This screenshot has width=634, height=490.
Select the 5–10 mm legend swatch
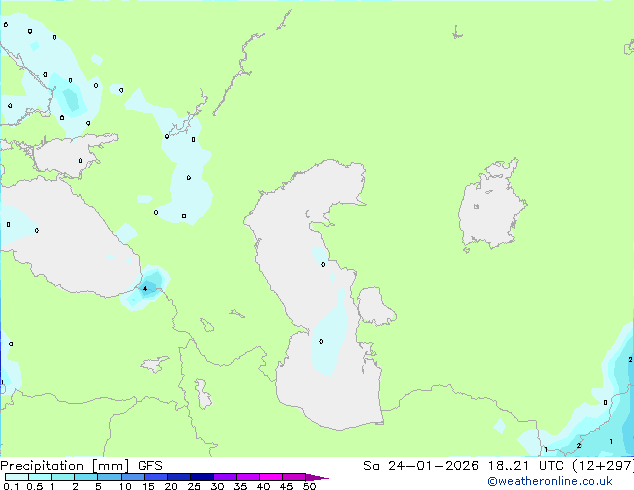tap(109, 477)
